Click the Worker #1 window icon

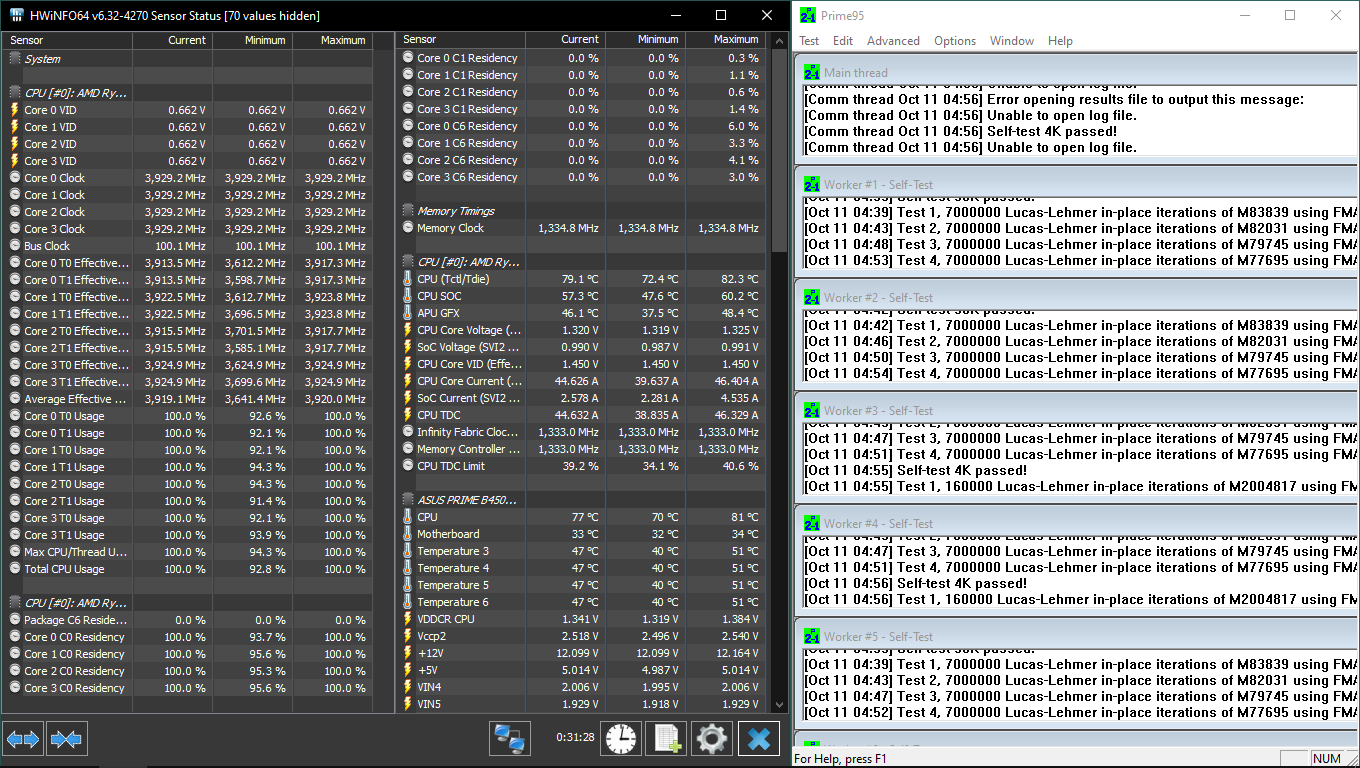(811, 185)
